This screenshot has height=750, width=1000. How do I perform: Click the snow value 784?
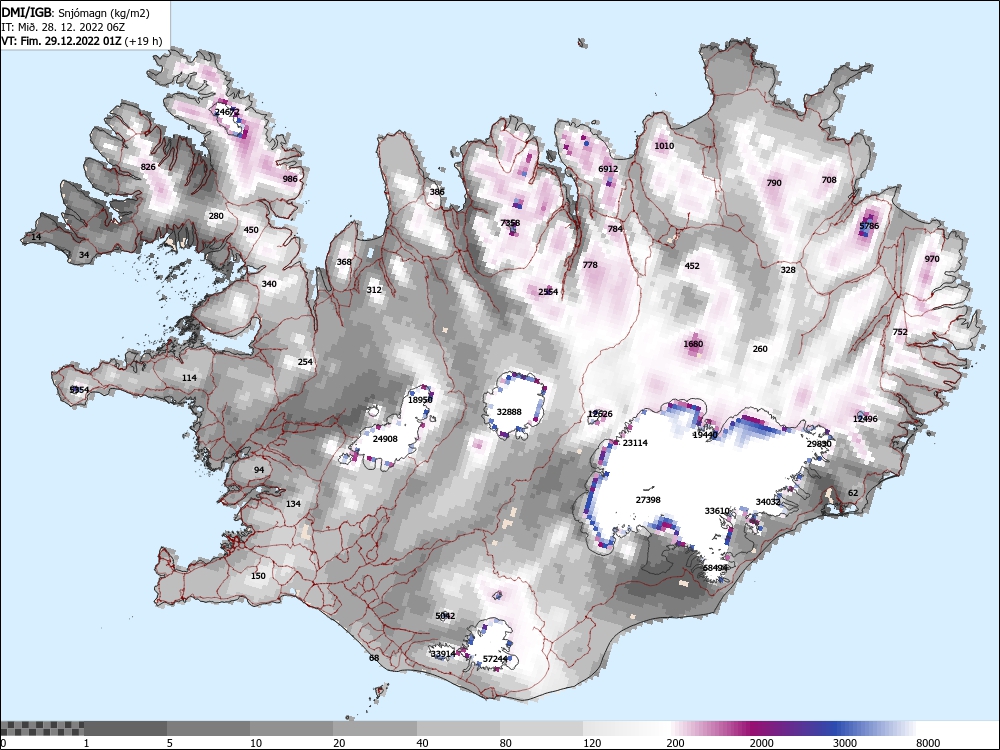click(615, 229)
